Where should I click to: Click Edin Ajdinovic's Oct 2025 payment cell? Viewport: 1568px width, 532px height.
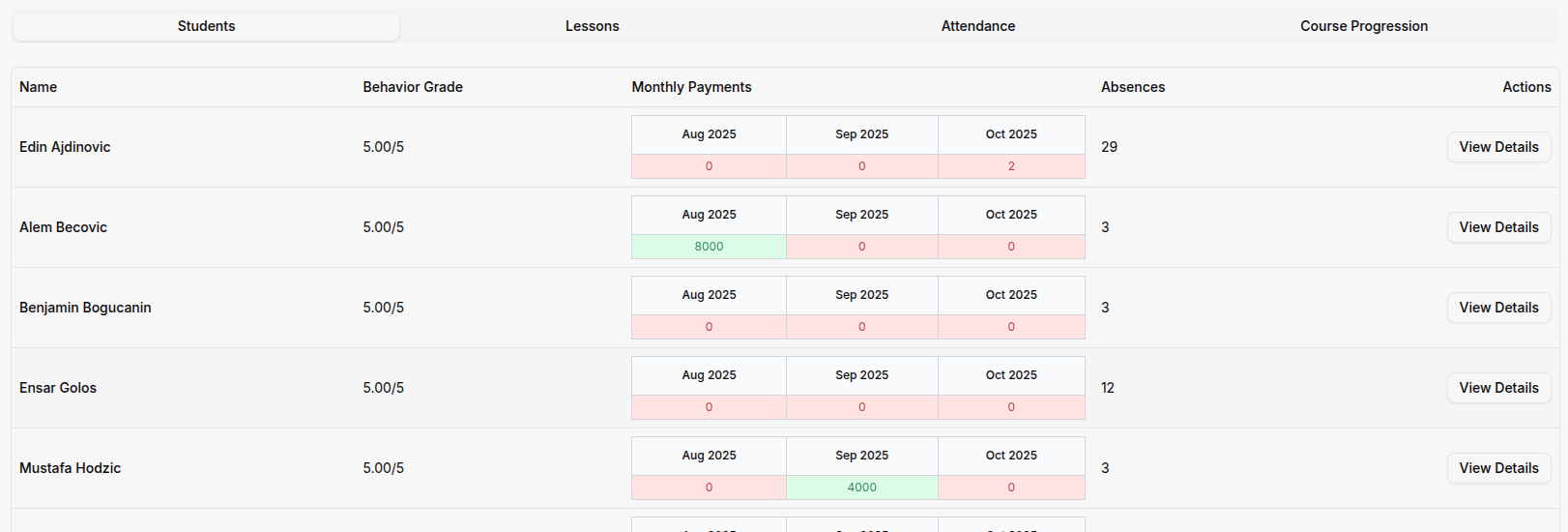[x=1011, y=166]
